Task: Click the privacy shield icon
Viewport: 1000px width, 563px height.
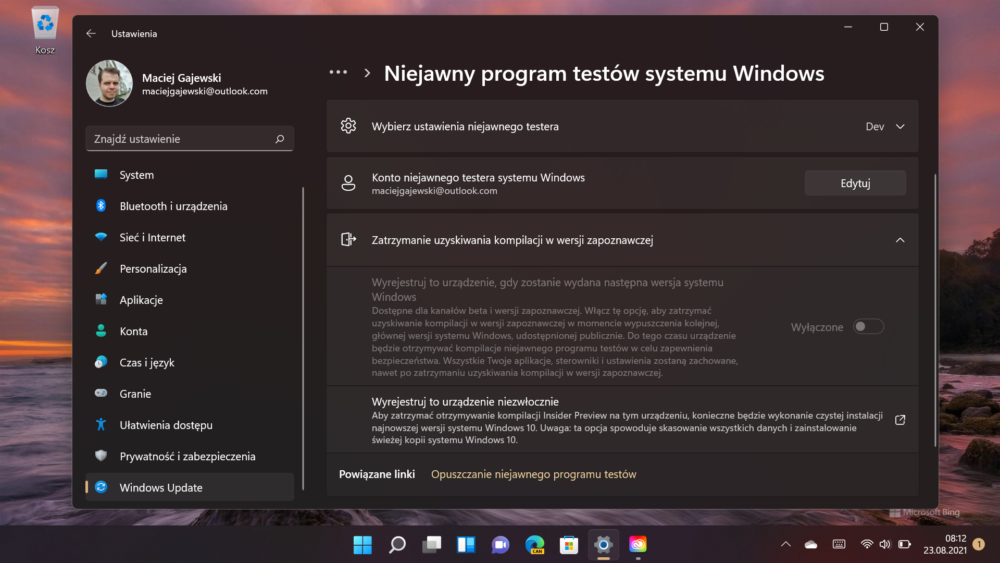Action: [101, 455]
